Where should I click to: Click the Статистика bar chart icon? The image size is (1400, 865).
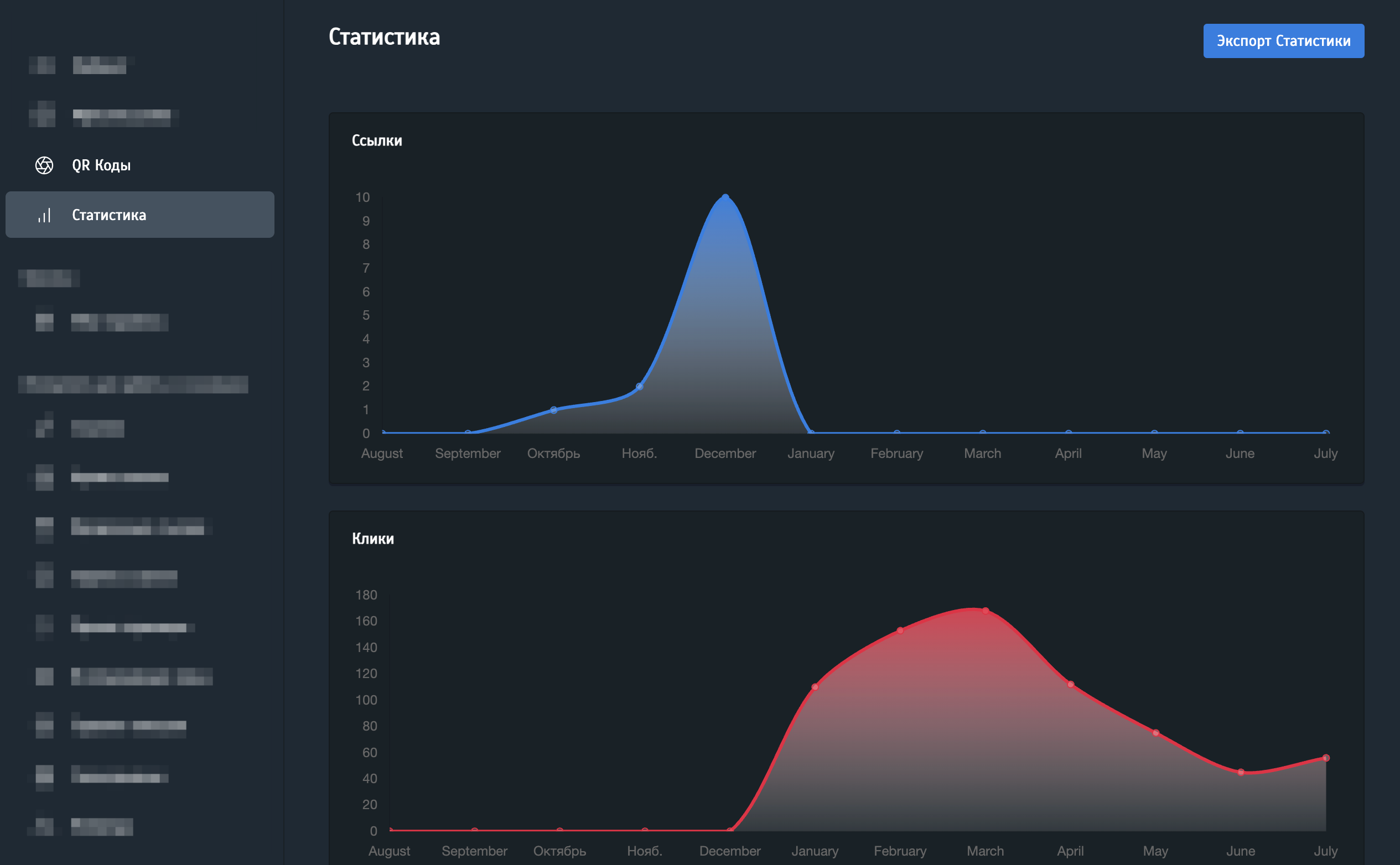tap(44, 215)
